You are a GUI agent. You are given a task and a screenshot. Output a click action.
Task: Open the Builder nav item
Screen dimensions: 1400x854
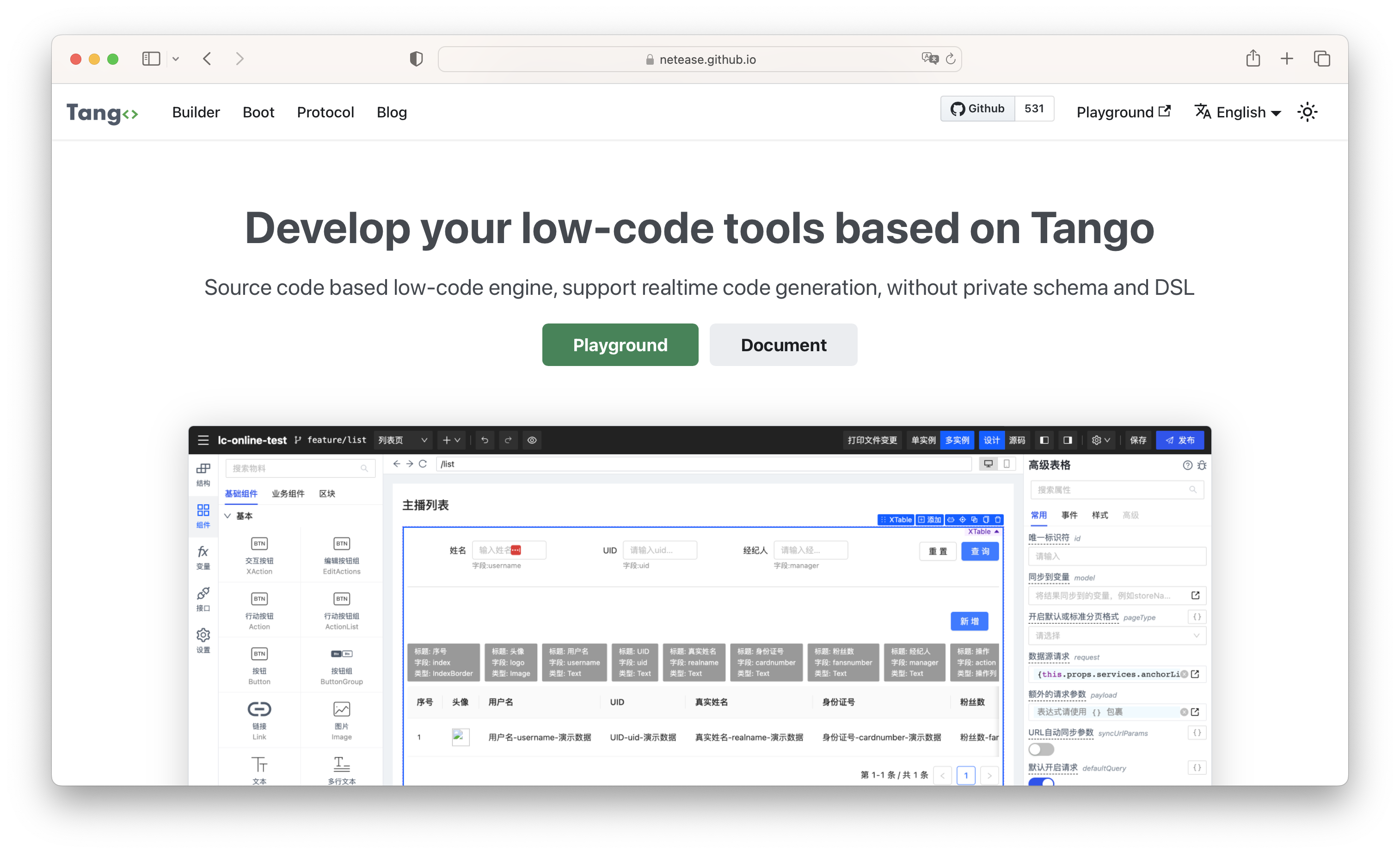pos(196,112)
